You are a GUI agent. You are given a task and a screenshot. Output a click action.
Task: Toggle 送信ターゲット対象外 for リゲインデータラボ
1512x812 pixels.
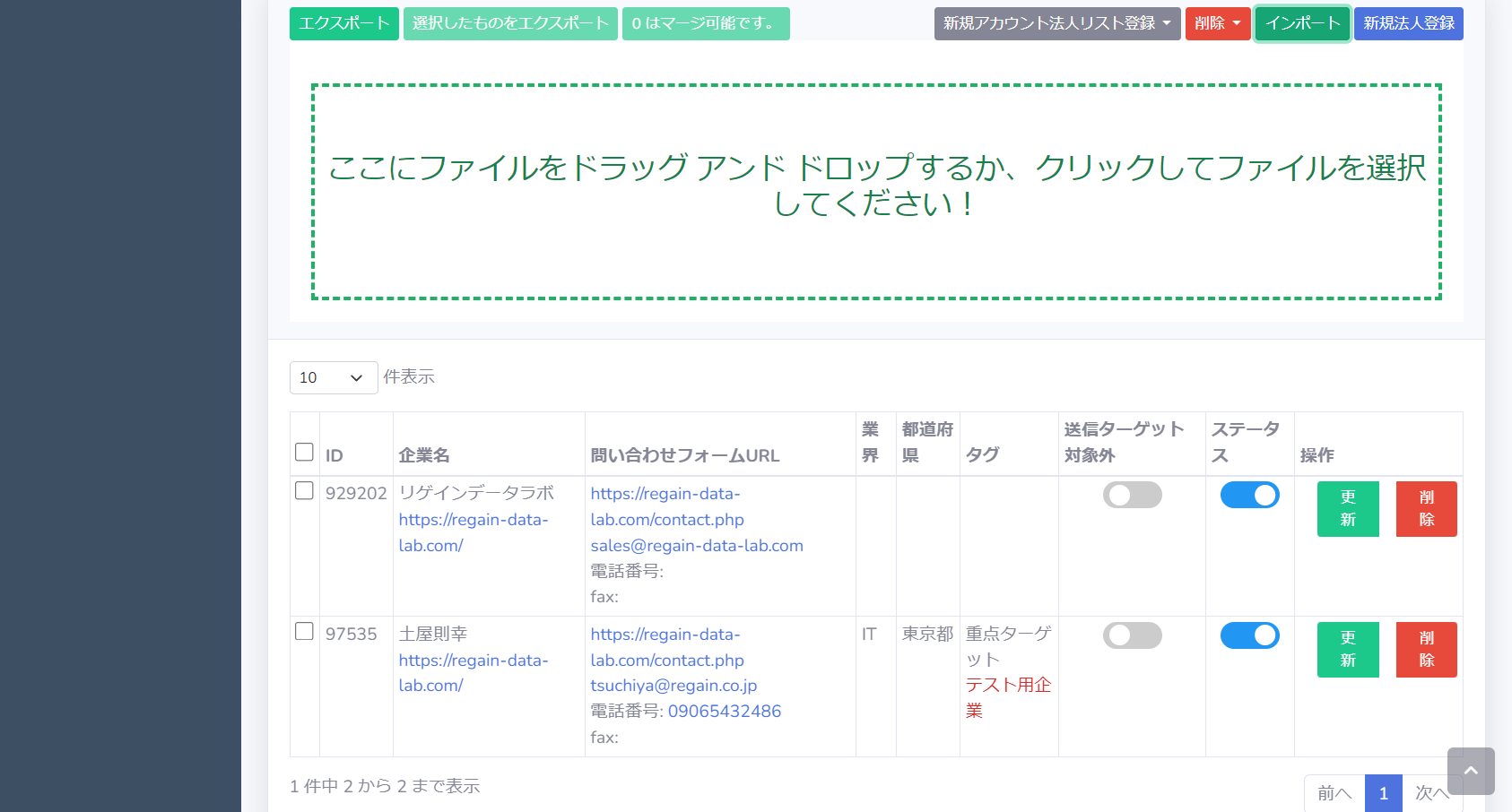[x=1132, y=495]
